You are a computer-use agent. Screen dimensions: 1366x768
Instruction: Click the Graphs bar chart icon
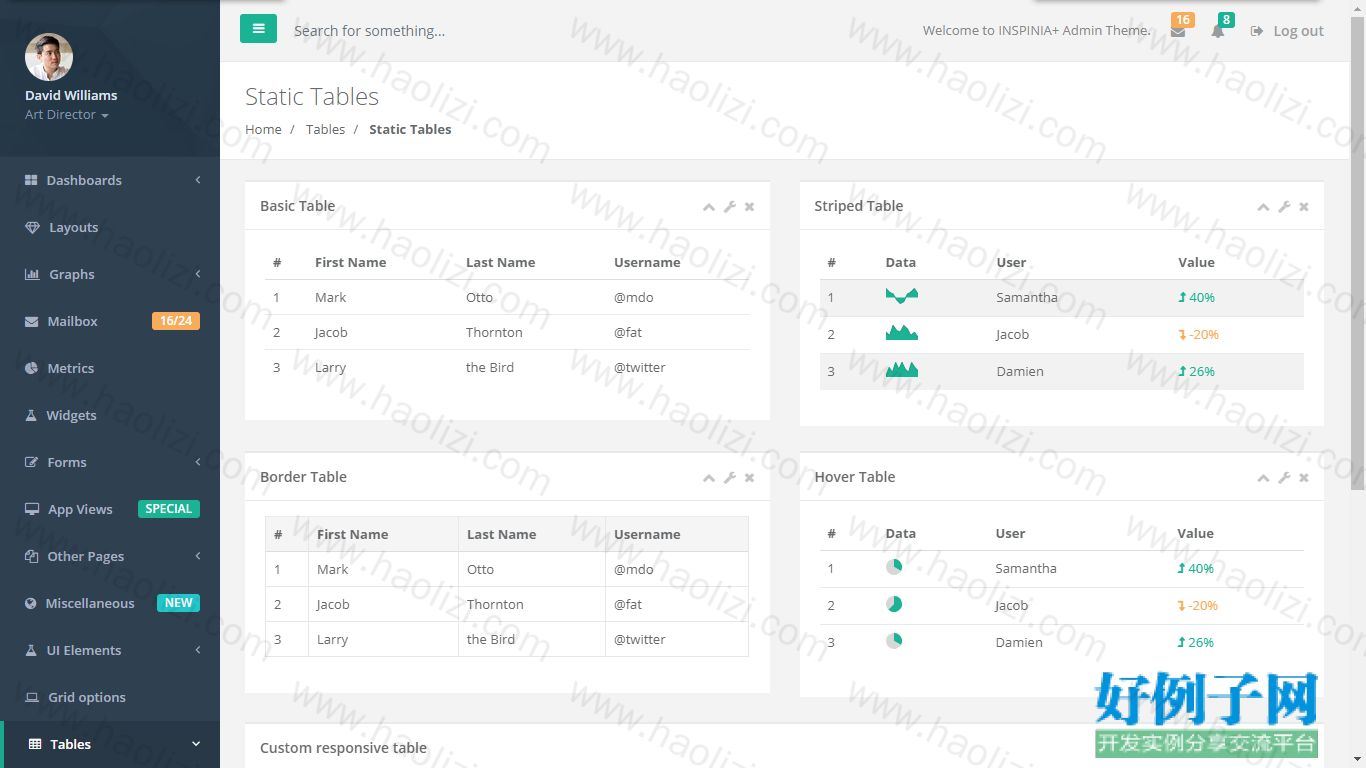[32, 274]
